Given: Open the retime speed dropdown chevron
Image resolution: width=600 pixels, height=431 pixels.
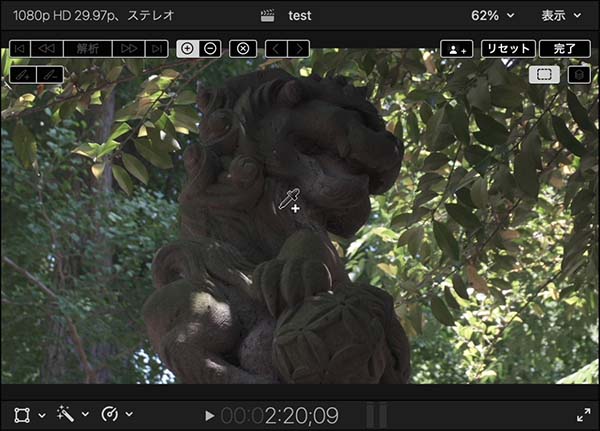Looking at the screenshot, I should tap(129, 414).
